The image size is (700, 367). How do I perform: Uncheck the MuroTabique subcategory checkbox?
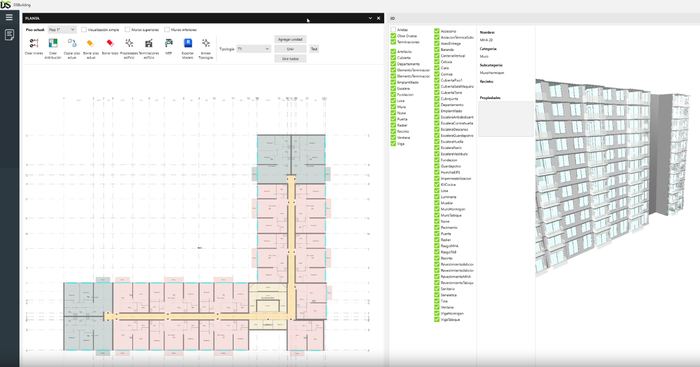pos(437,215)
